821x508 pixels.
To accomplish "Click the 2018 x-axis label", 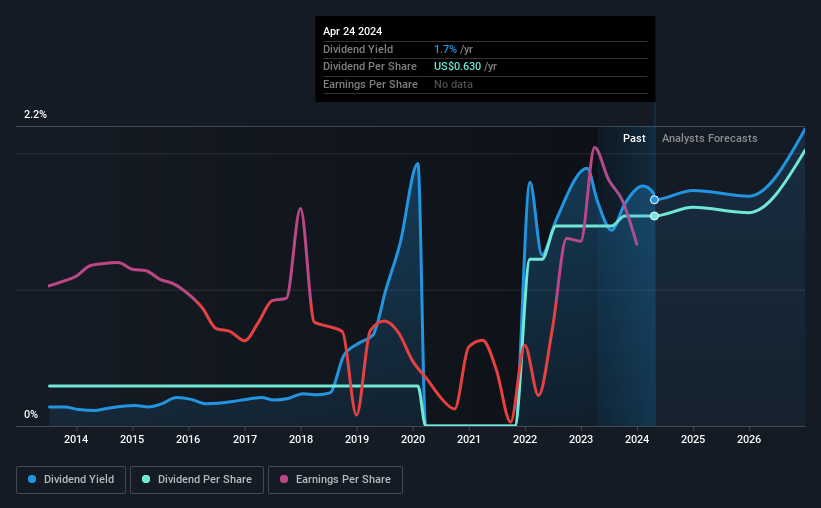I will [301, 439].
